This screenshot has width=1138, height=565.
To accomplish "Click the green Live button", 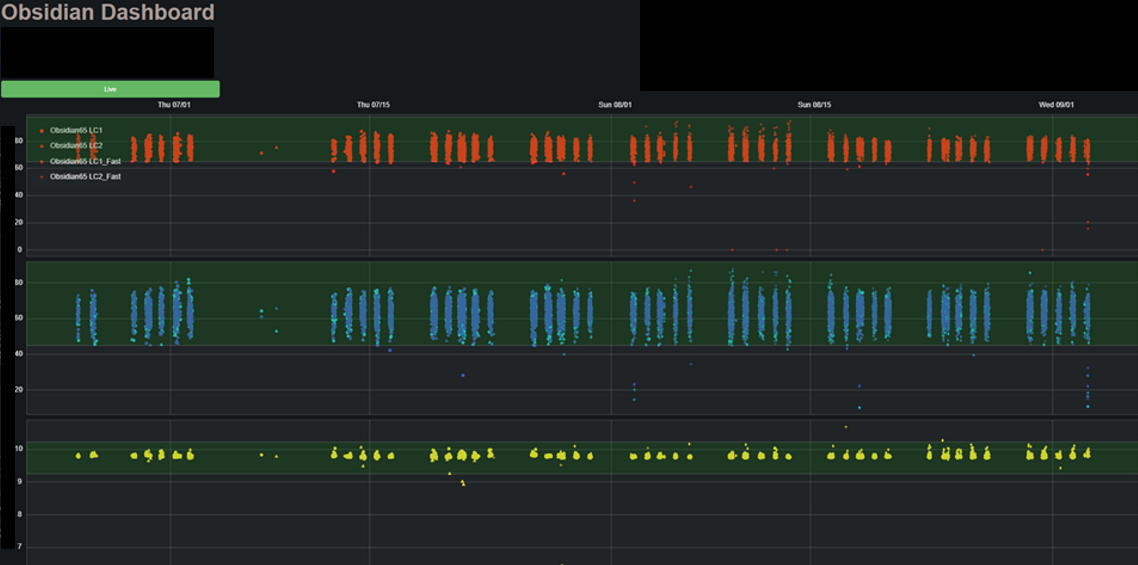I will click(110, 89).
